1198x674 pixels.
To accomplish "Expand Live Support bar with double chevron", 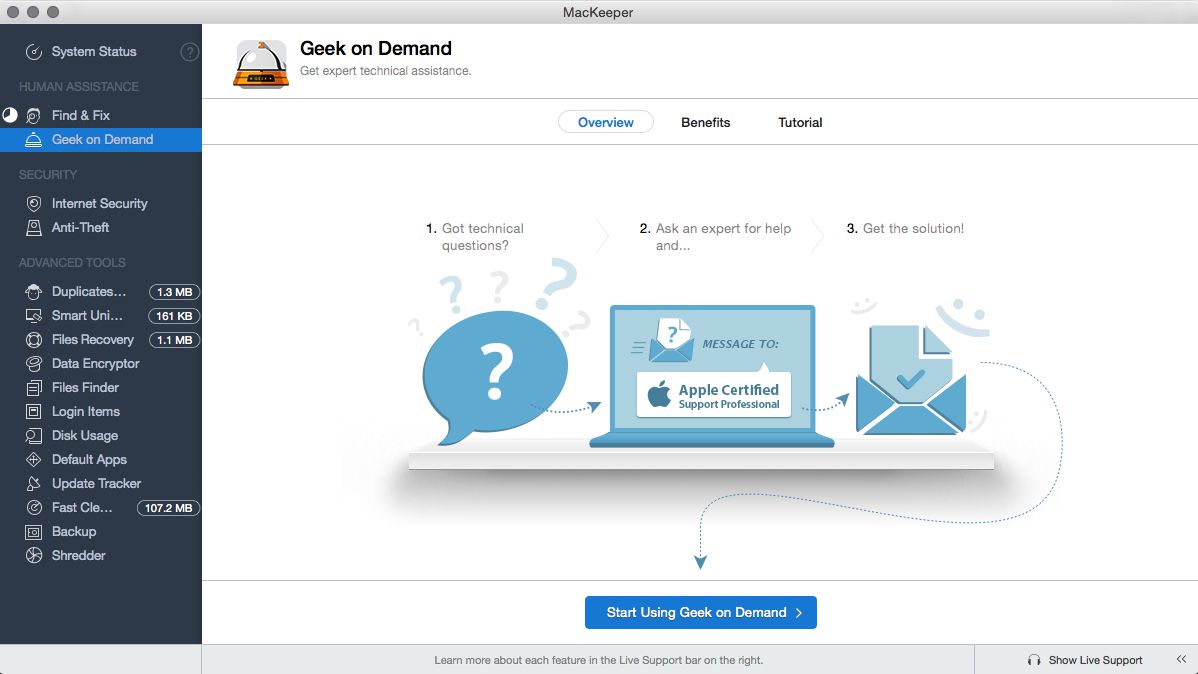I will click(1181, 659).
